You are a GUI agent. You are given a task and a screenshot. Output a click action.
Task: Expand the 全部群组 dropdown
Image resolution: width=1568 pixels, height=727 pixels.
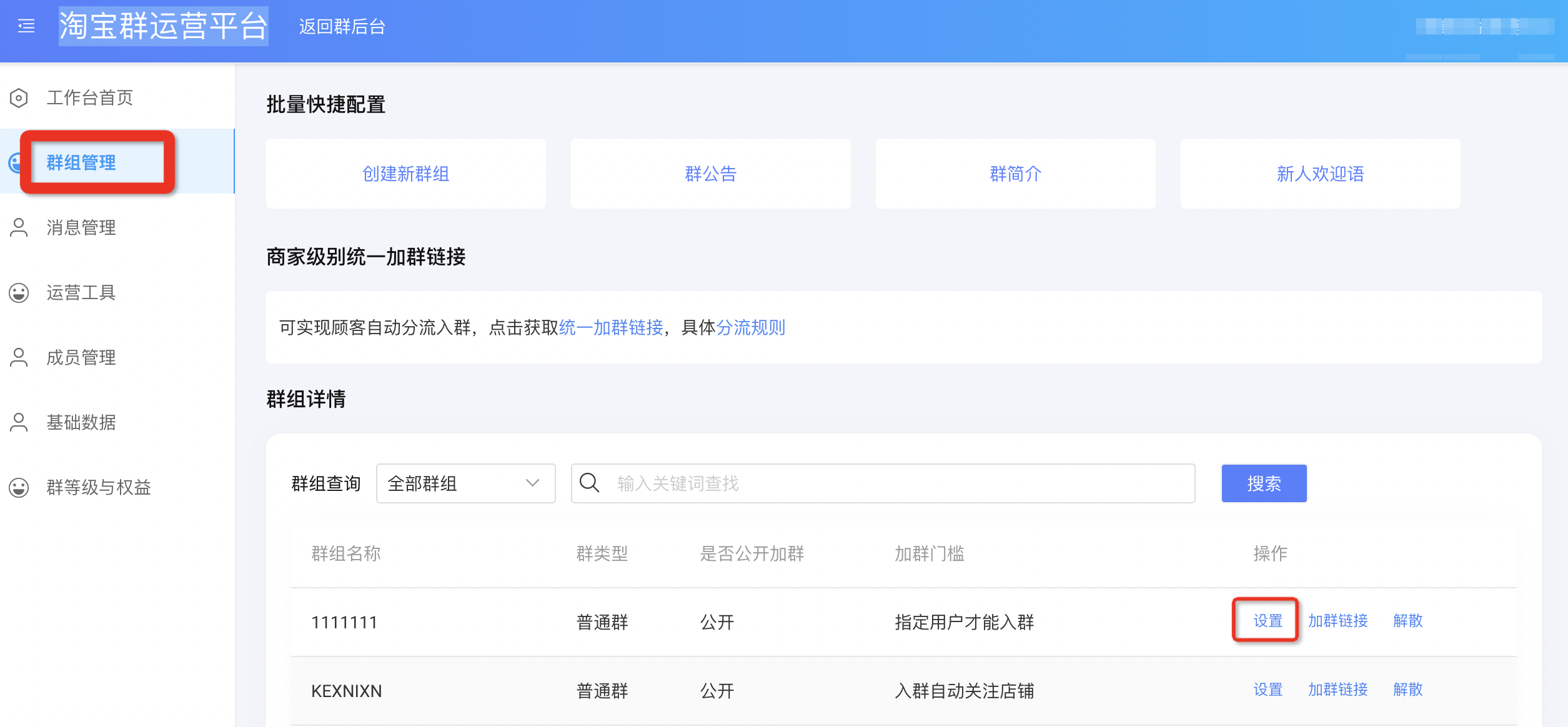[x=465, y=483]
